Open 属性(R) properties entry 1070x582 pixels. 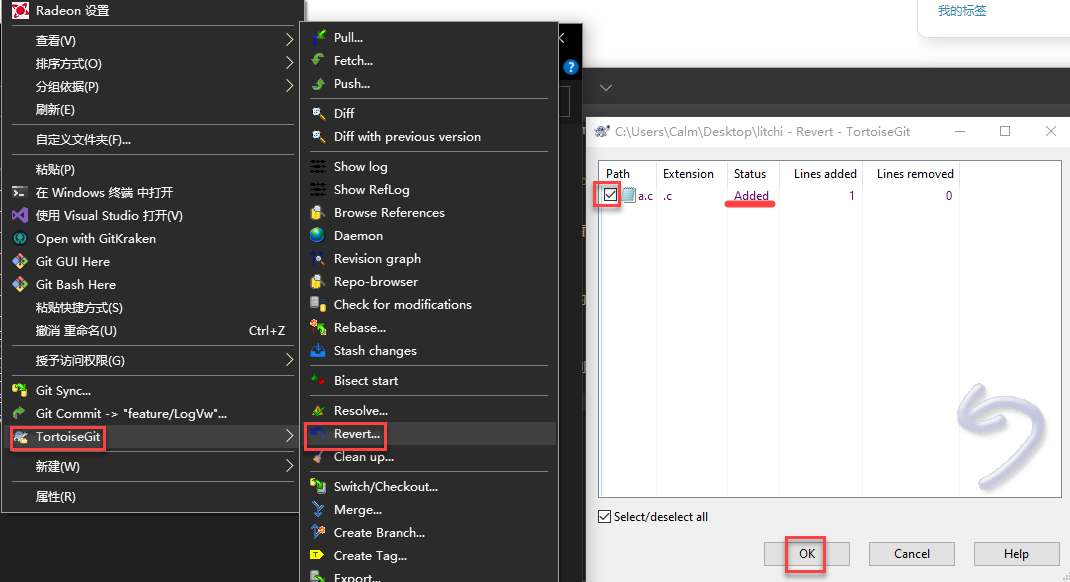tap(153, 497)
